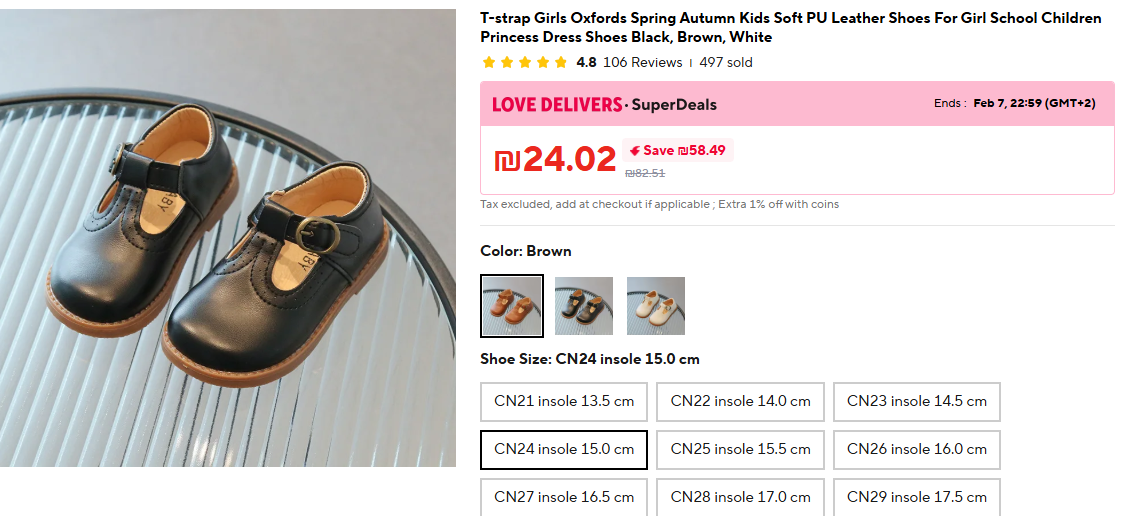
Task: Select size CN21 insole 13.5 cm
Action: (564, 401)
